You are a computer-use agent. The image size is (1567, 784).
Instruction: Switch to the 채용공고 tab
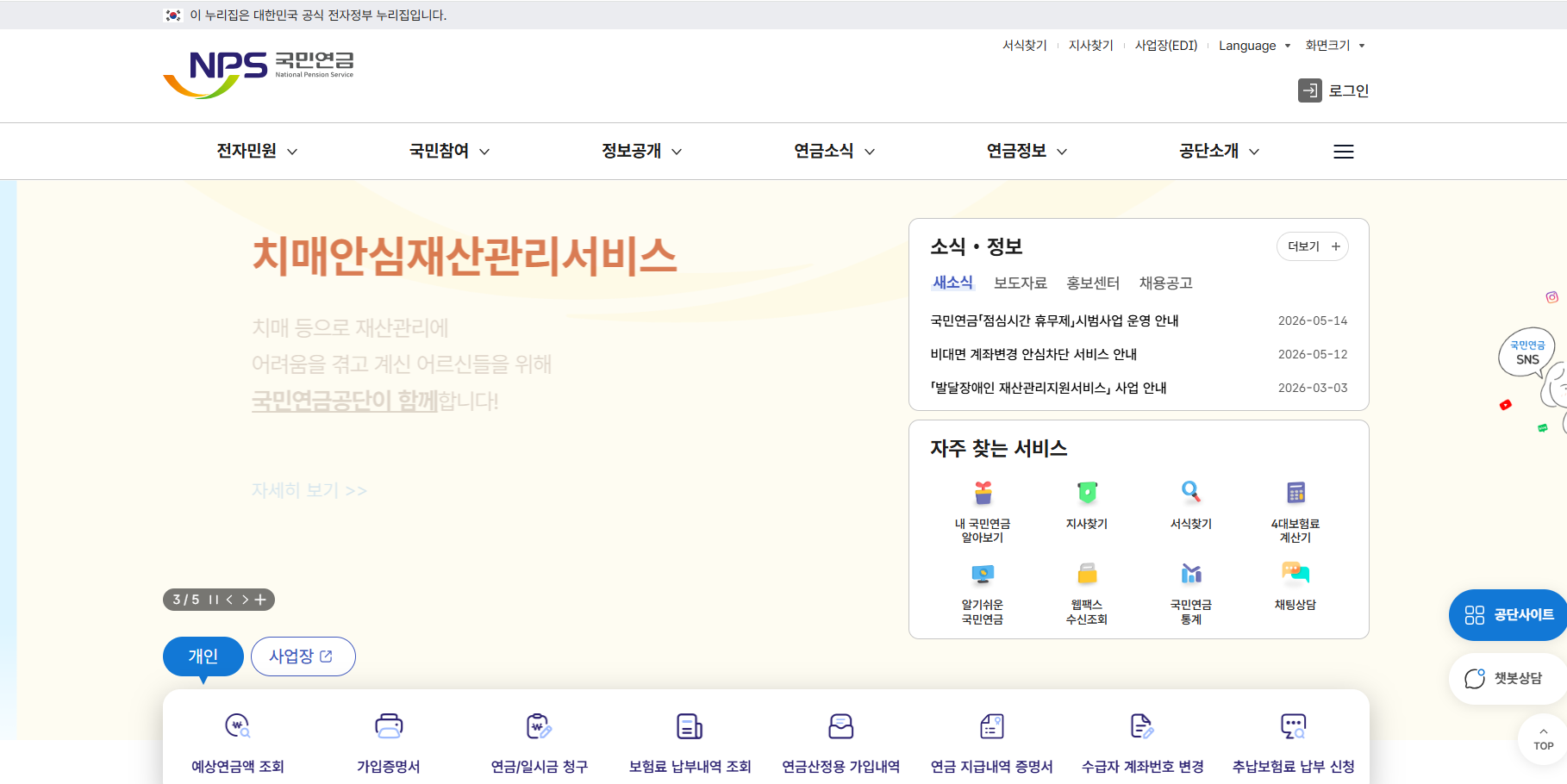click(x=1166, y=283)
